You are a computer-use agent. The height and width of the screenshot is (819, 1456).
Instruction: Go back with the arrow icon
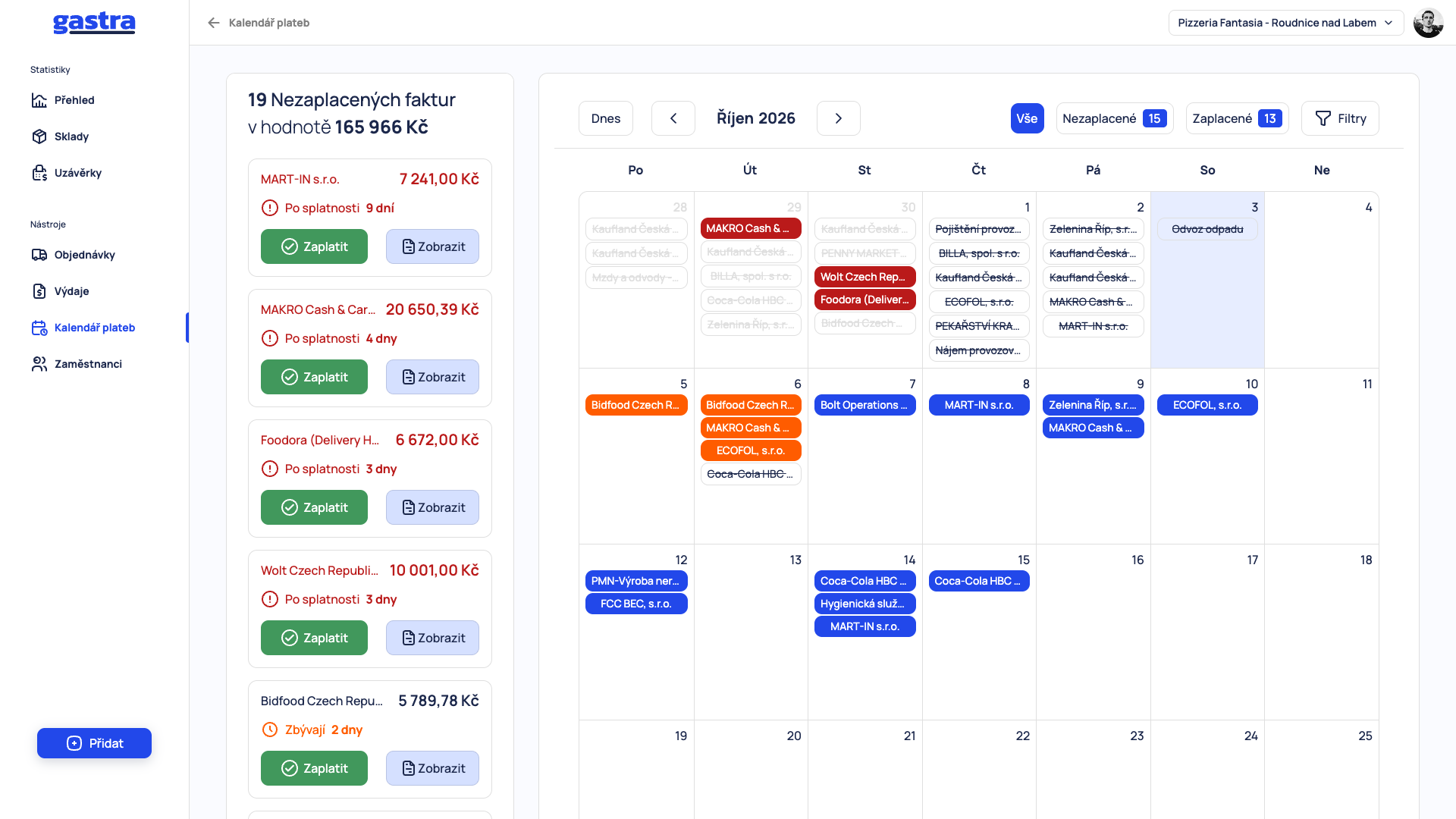(214, 23)
